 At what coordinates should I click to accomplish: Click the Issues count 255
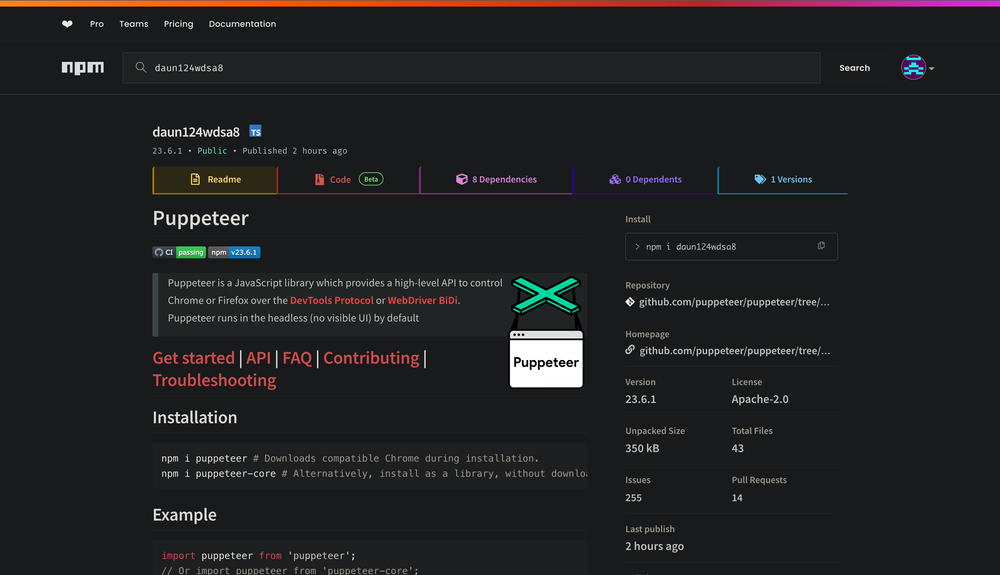[633, 498]
